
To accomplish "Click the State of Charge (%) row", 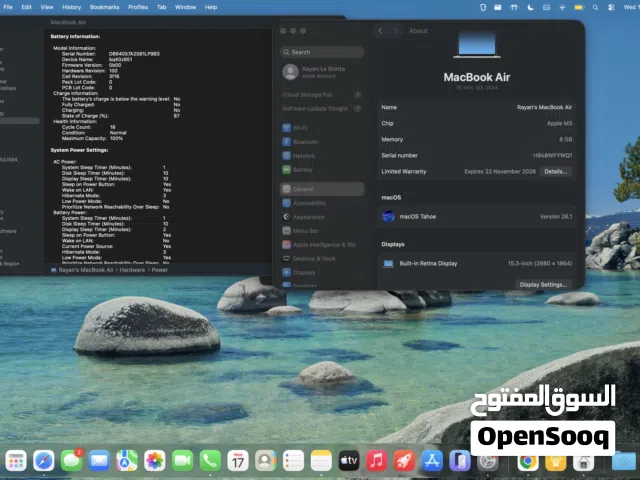I will [121, 116].
